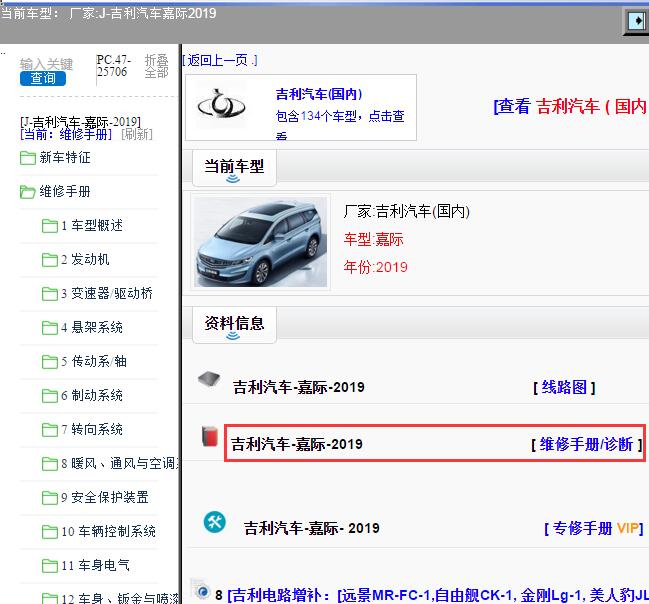The width and height of the screenshot is (649, 604).
Task: Focus the 输入关键 keyword input field
Action: 46,64
